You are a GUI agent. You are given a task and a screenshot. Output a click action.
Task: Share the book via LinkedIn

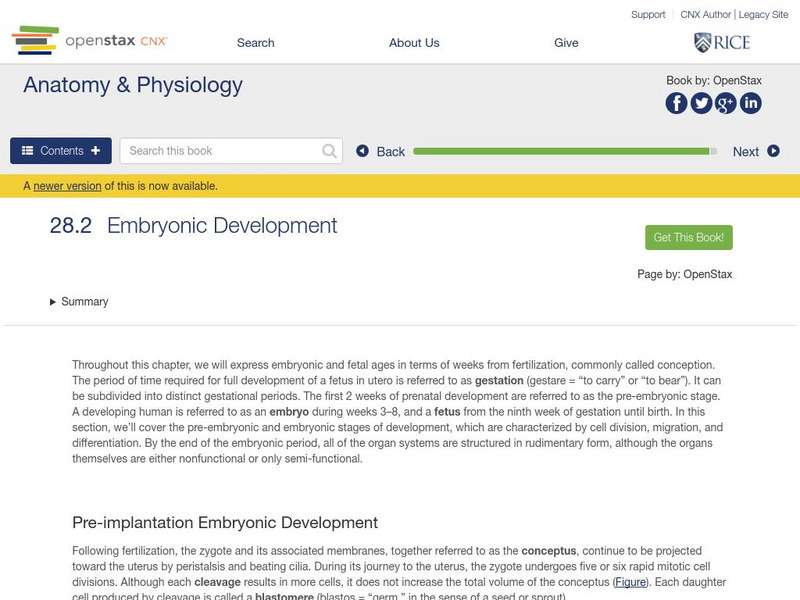(x=750, y=103)
